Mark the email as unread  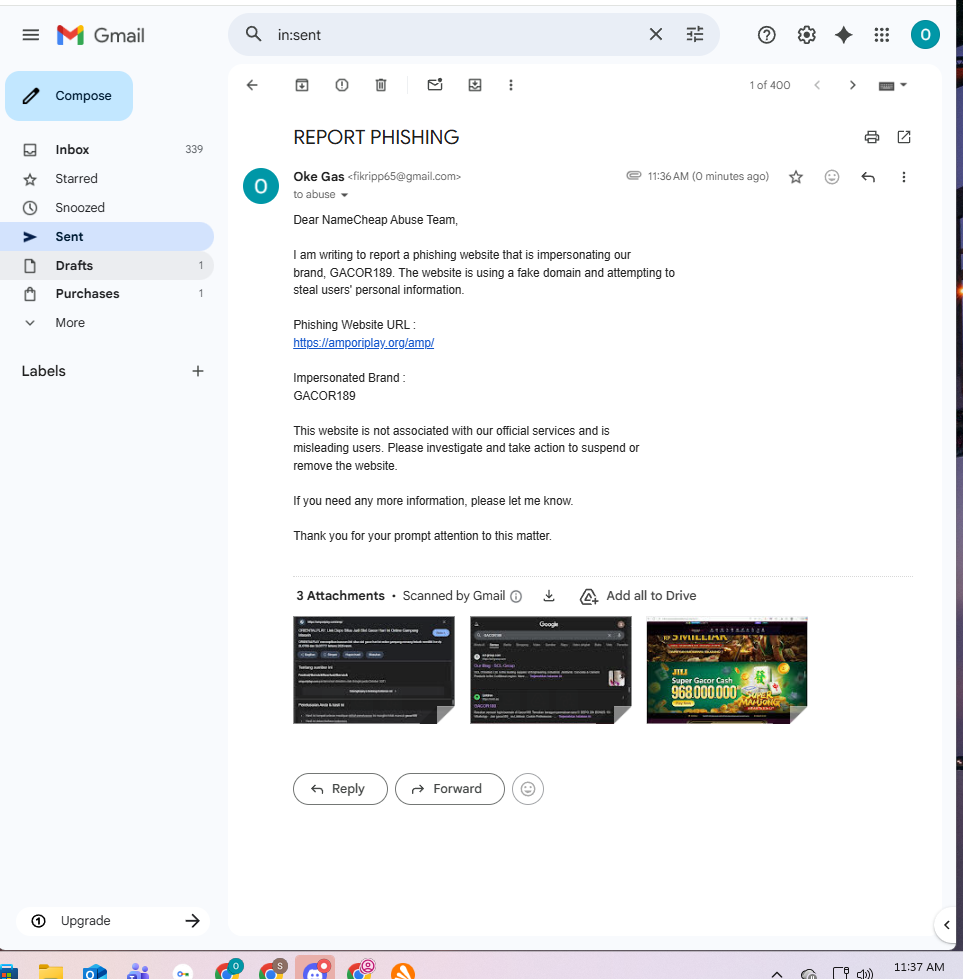click(x=435, y=84)
